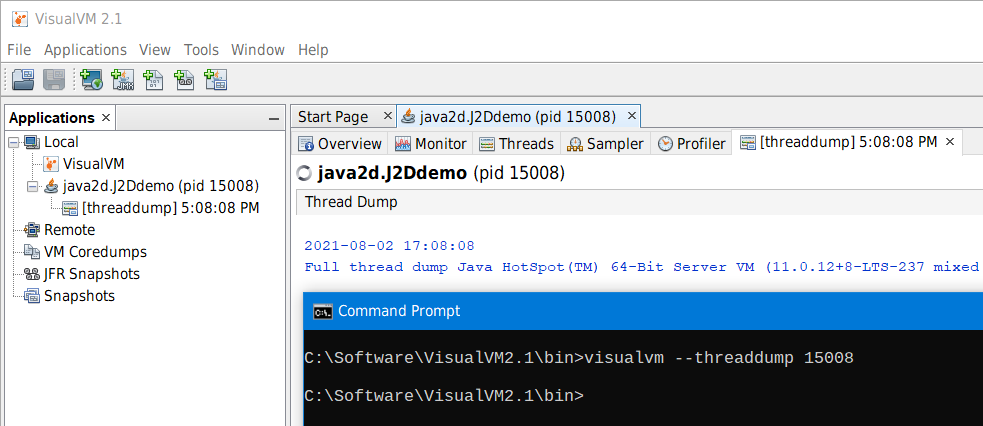Select the VM Coredumps tree node
This screenshot has height=426, width=983.
[x=95, y=252]
